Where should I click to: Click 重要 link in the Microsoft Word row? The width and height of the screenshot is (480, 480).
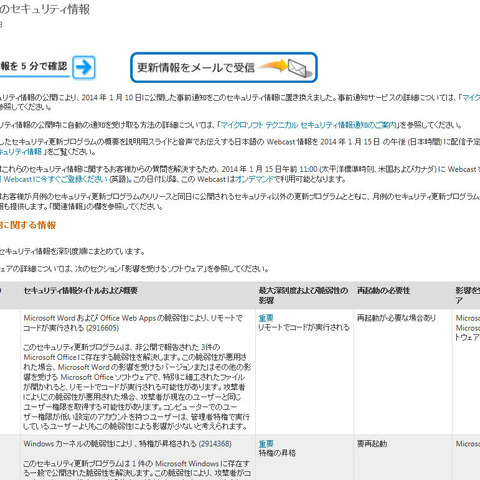(266, 318)
